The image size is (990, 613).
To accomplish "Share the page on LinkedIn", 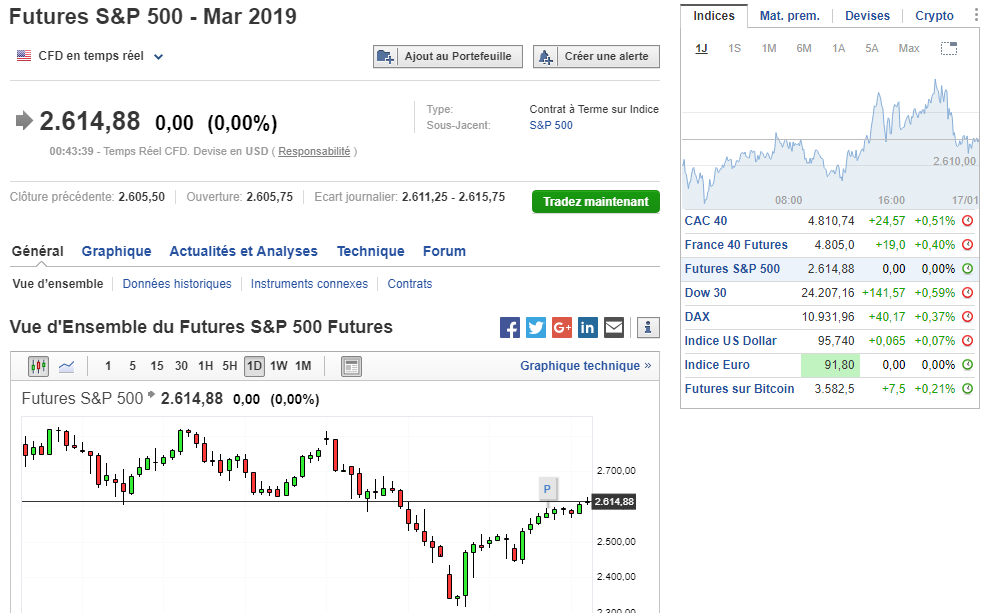I will [x=588, y=327].
